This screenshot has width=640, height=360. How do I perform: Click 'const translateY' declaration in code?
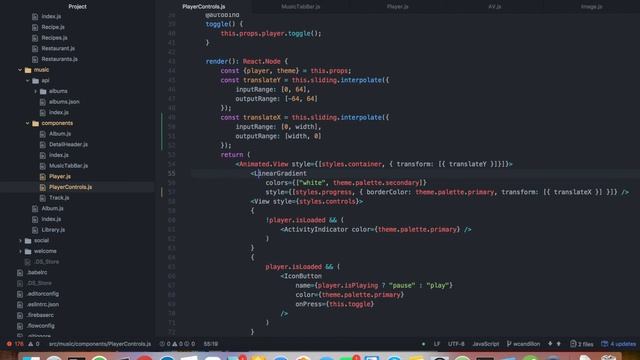pyautogui.click(x=251, y=80)
